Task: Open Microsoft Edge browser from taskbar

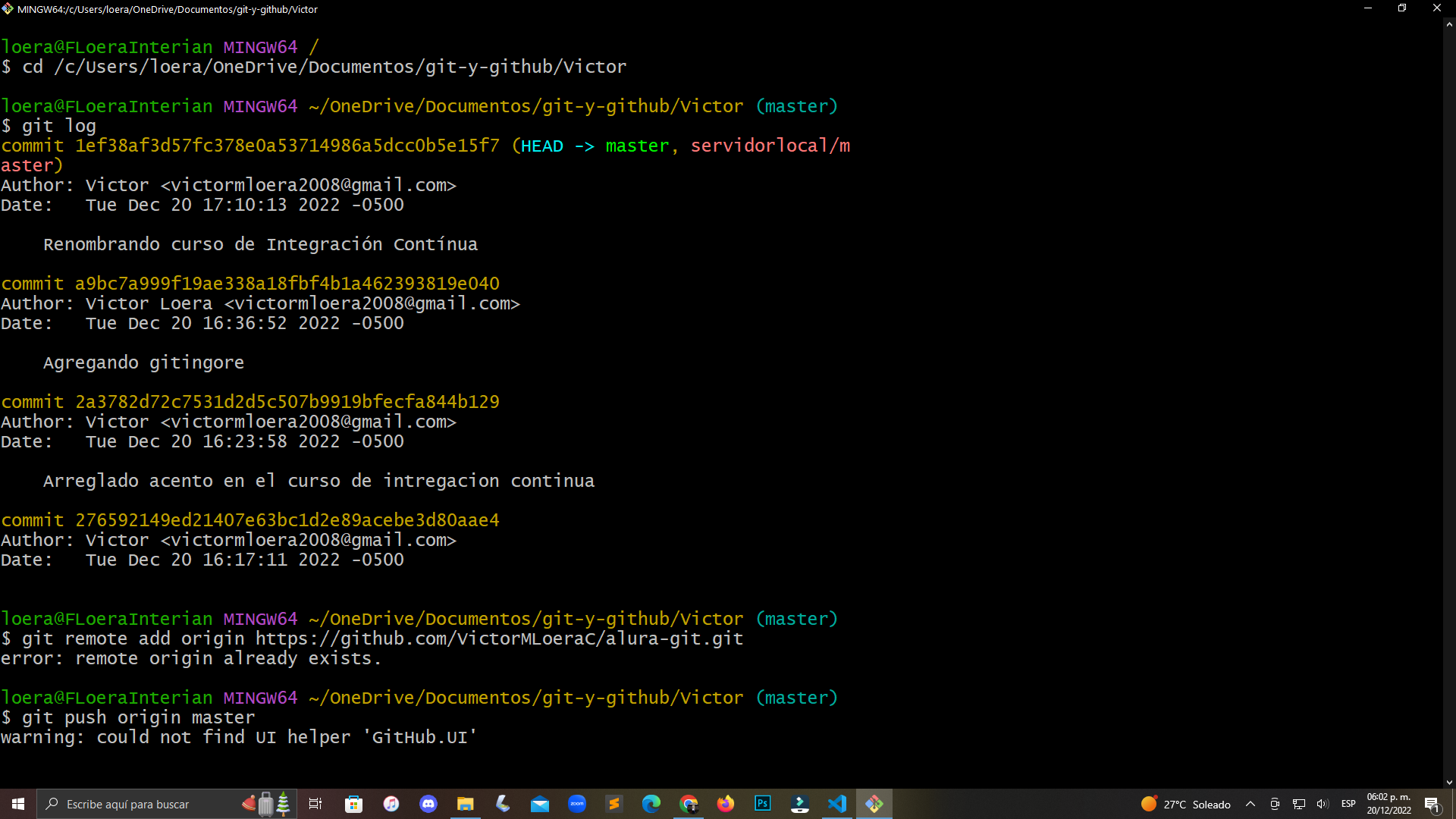Action: [x=650, y=804]
